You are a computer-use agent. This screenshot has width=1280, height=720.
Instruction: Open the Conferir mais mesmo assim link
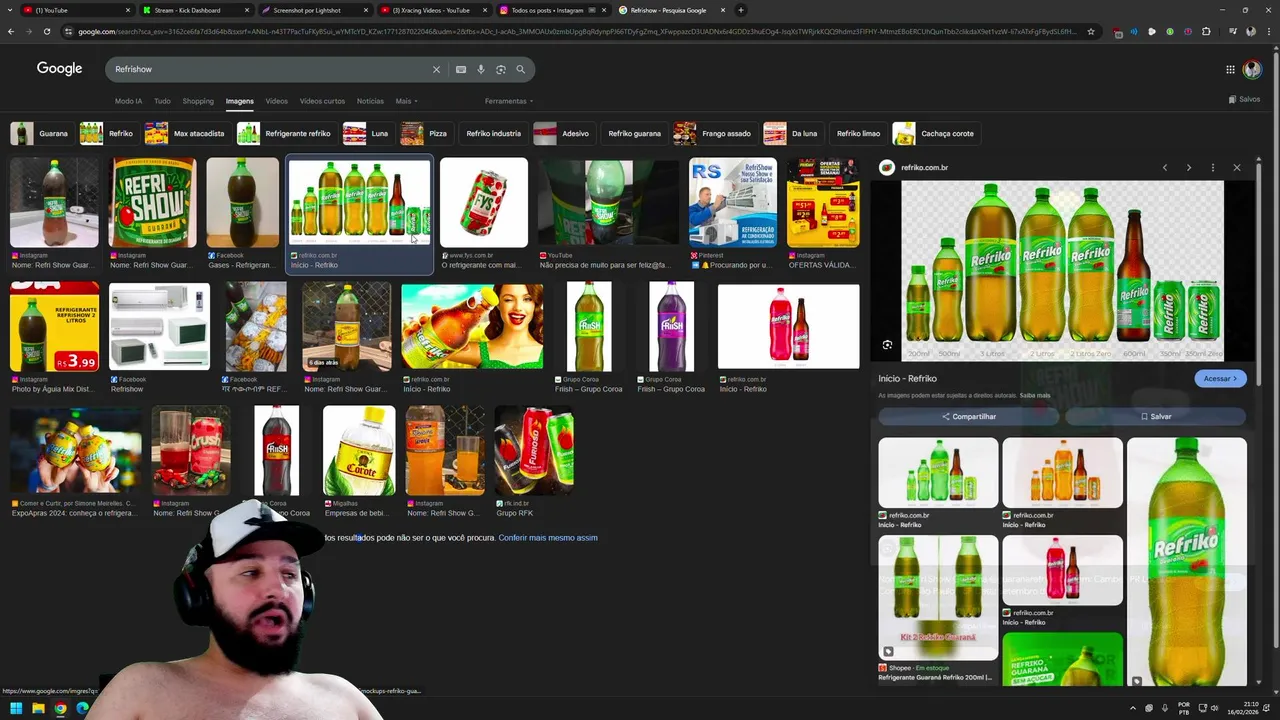(548, 538)
